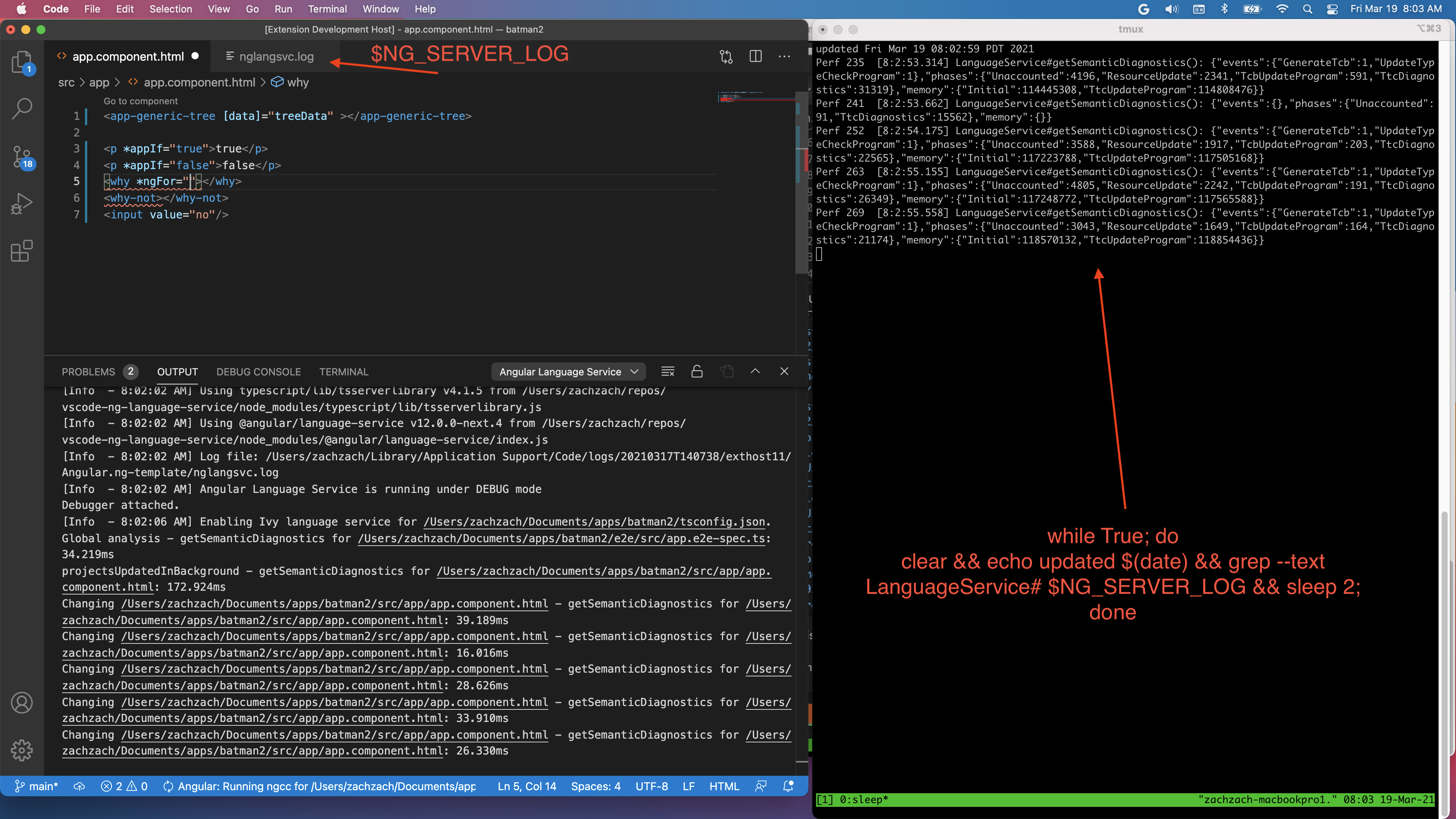Split the editor to the right
Screen dimensions: 1456x819
coord(755,56)
